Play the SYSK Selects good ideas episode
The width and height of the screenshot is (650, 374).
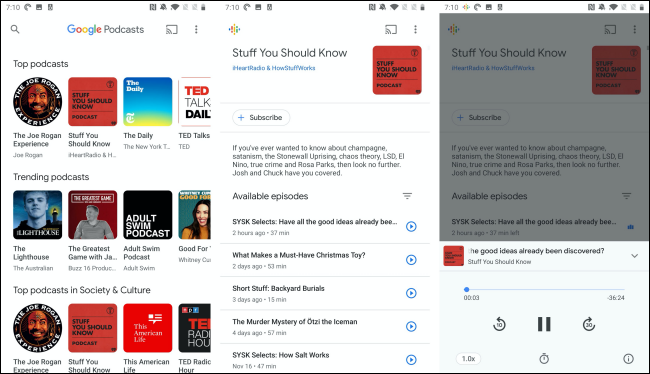pyautogui.click(x=411, y=226)
